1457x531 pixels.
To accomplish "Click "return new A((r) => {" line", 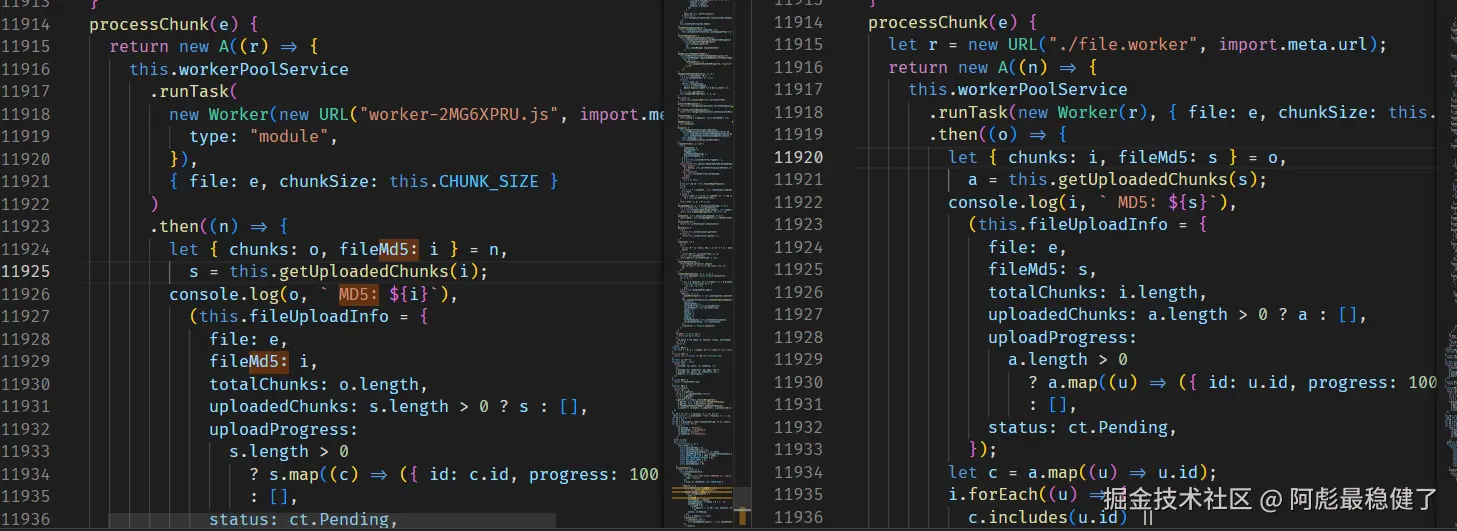I will [x=213, y=47].
